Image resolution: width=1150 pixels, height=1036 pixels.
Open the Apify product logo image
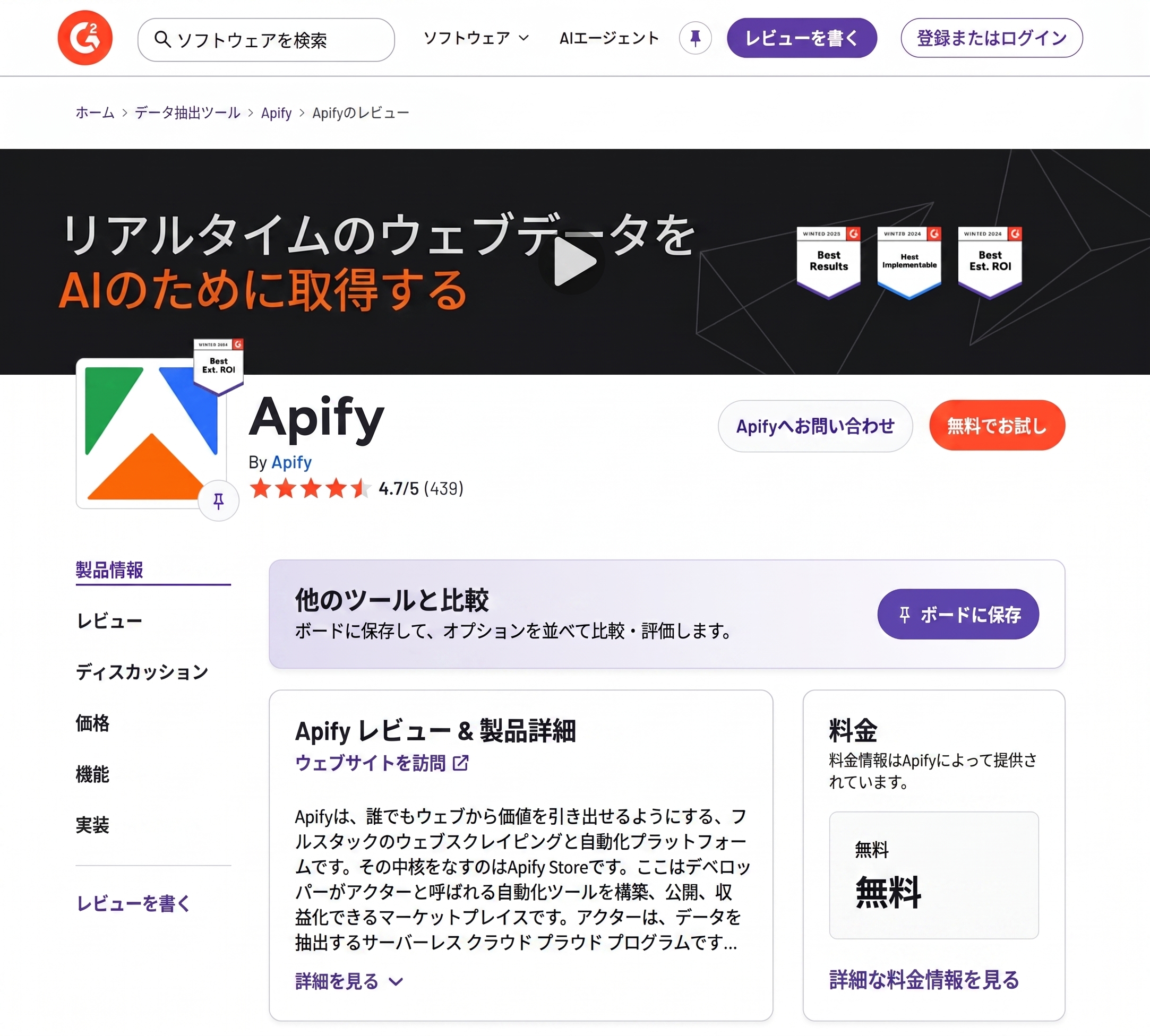151,433
